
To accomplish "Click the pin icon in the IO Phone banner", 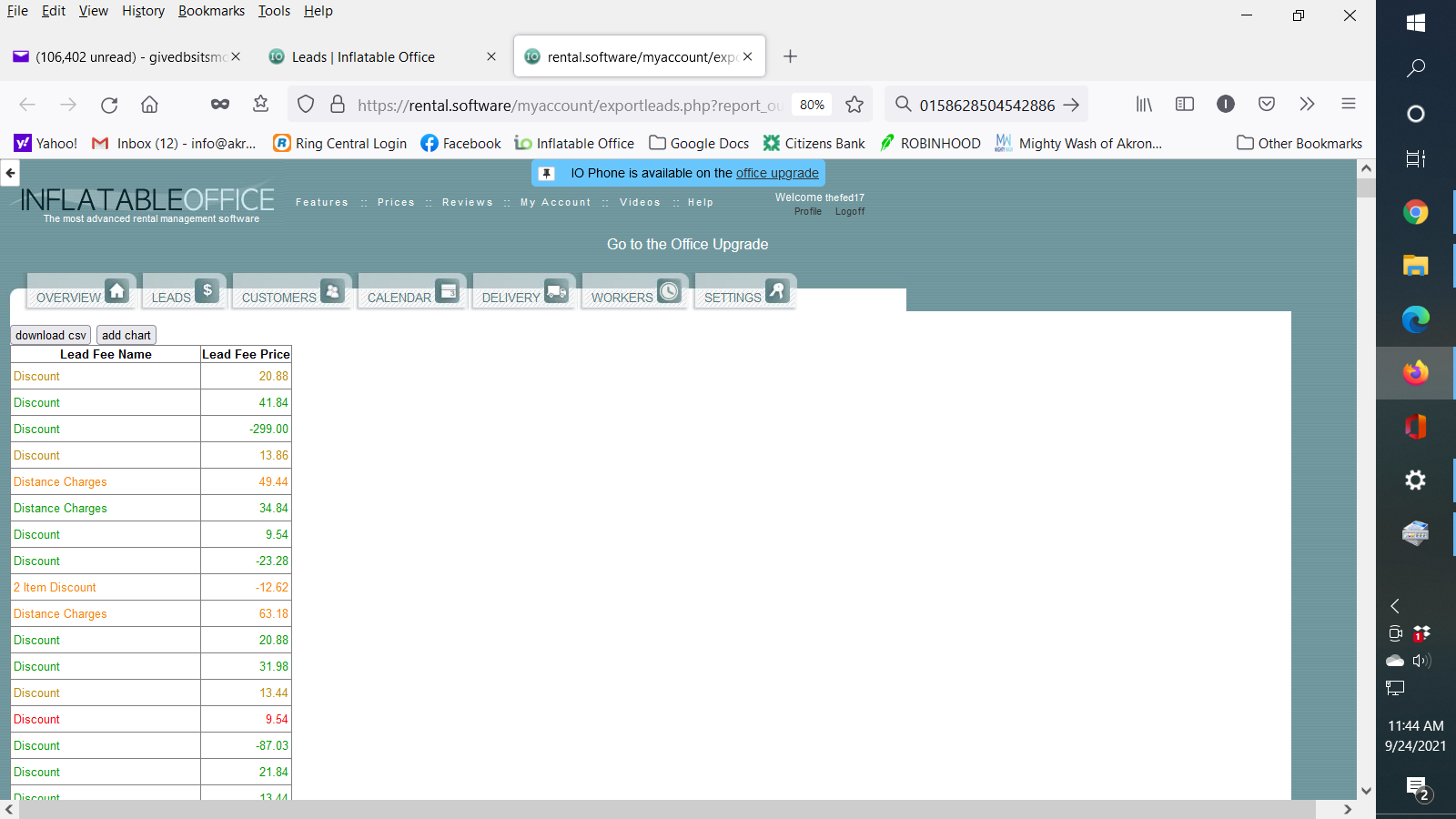I will coord(546,174).
